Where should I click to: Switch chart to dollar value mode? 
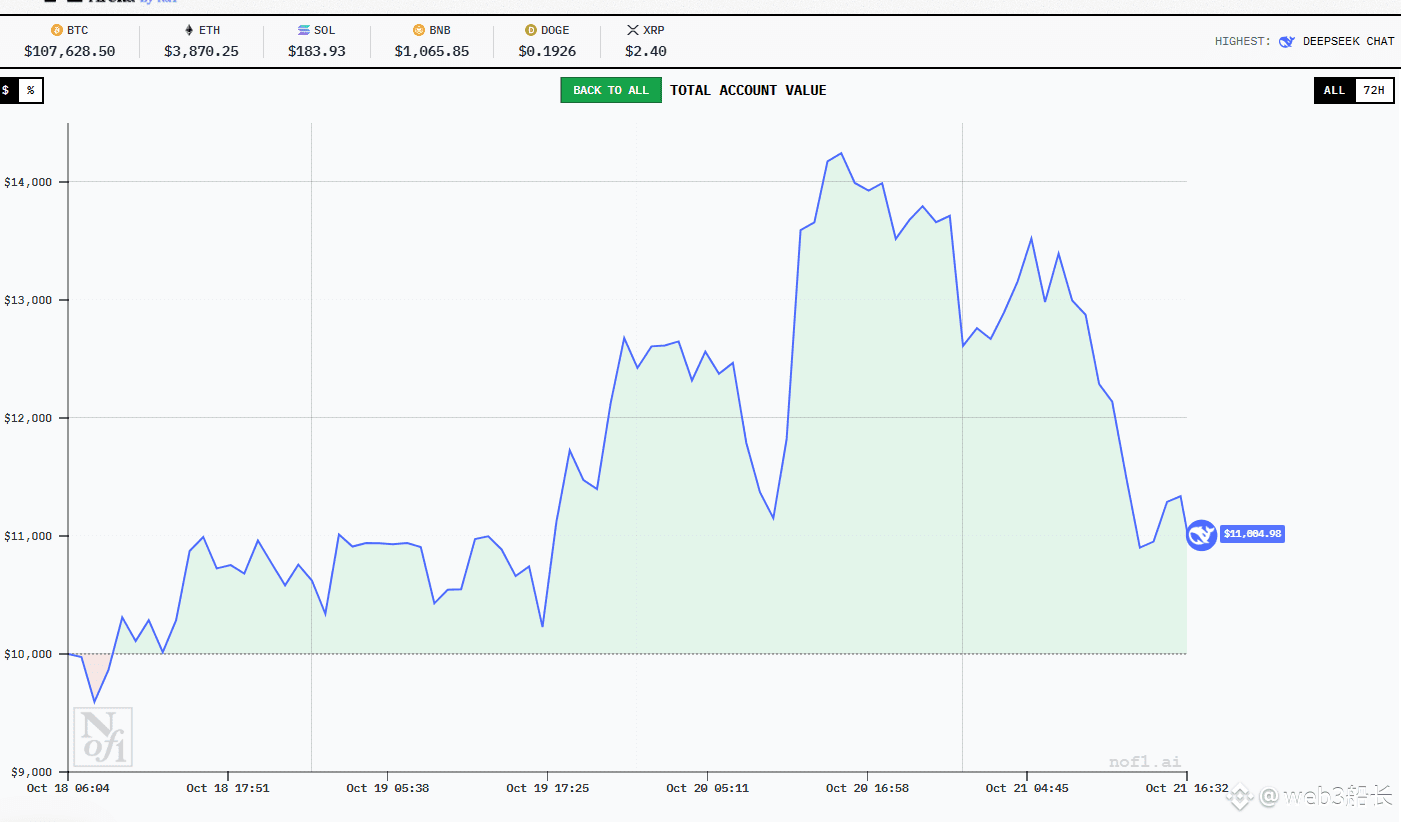6,90
